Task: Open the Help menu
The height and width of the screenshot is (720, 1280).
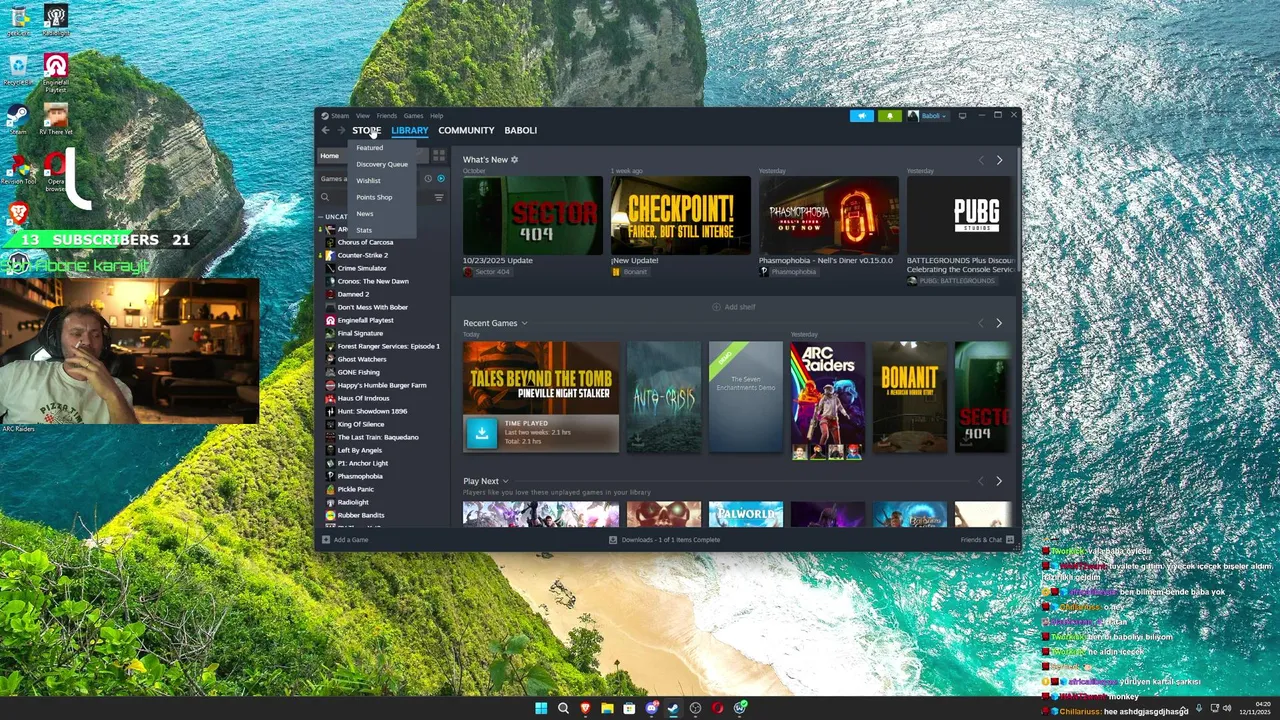Action: pyautogui.click(x=437, y=116)
